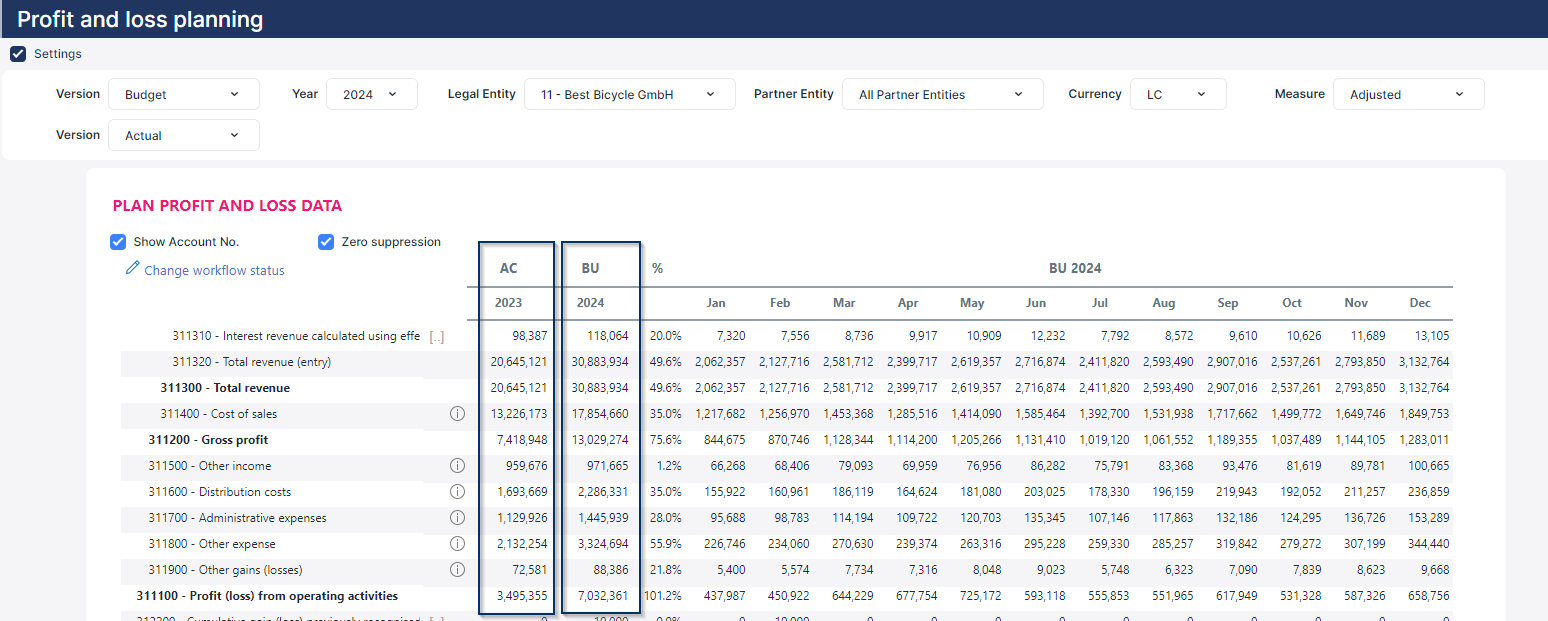
Task: Click info icon for Administrative expenses
Action: point(458,518)
